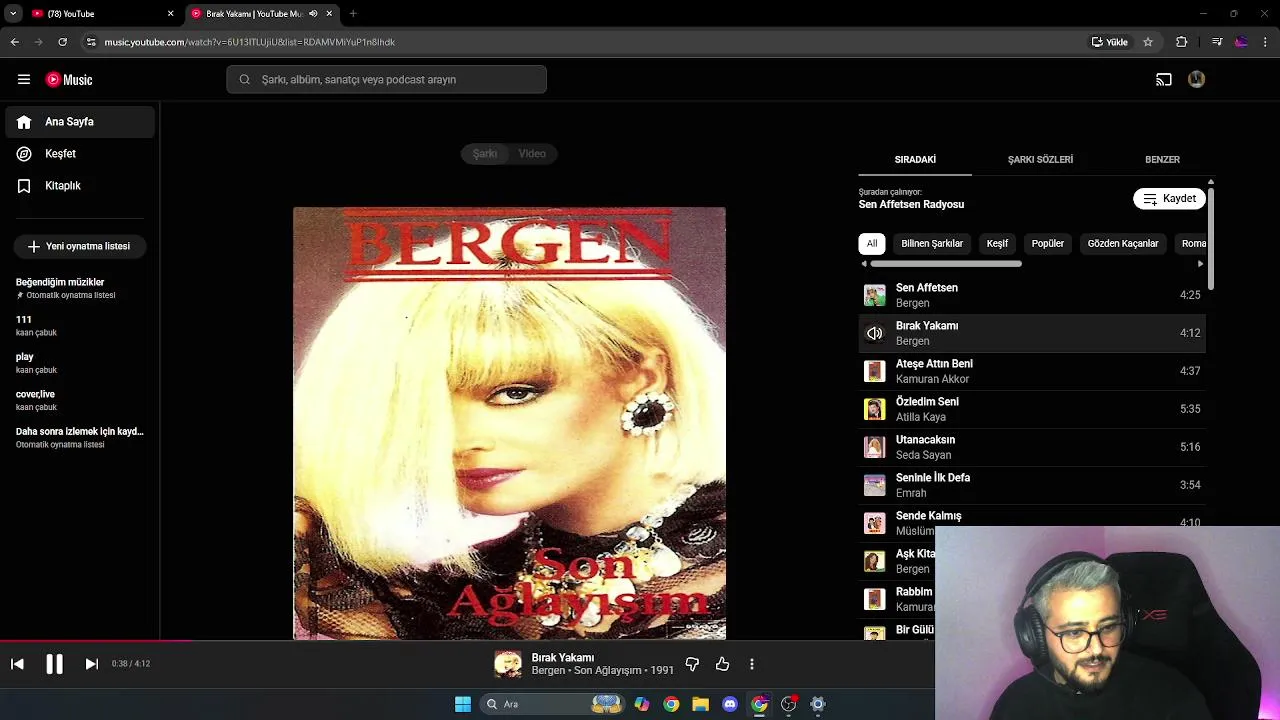This screenshot has width=1280, height=720.
Task: Open the Chrome three-dot menu
Action: [x=1266, y=42]
